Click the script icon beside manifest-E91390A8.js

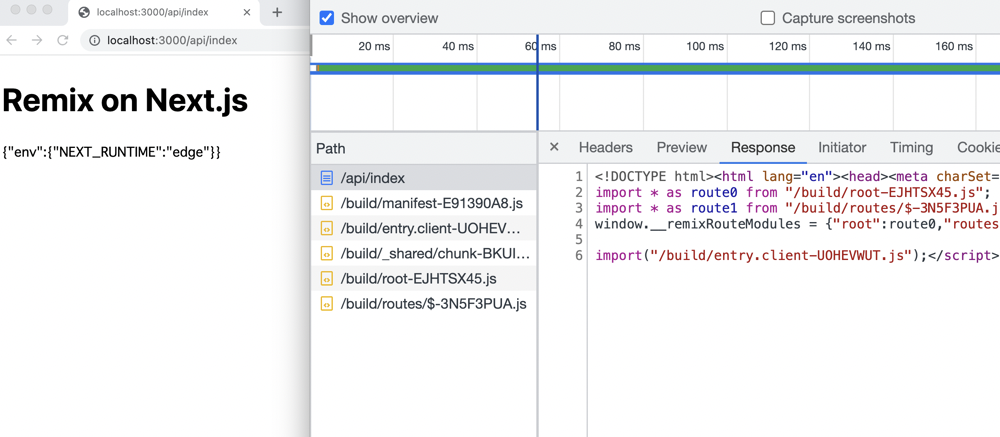[x=327, y=204]
